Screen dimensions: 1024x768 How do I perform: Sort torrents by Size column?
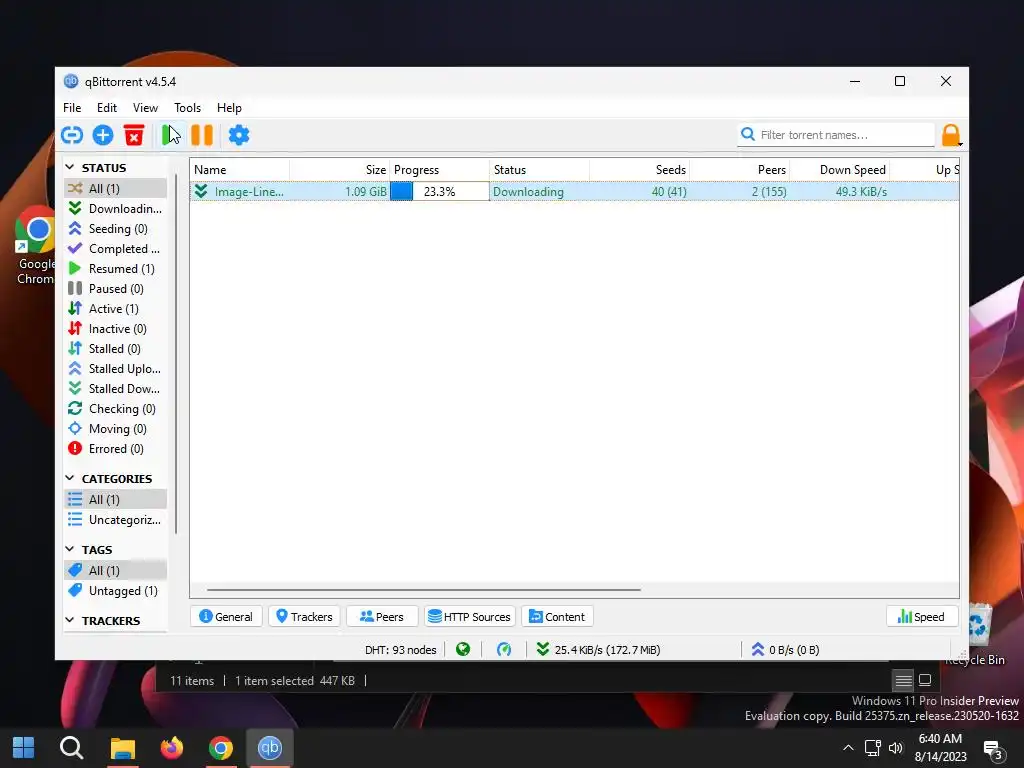340,170
